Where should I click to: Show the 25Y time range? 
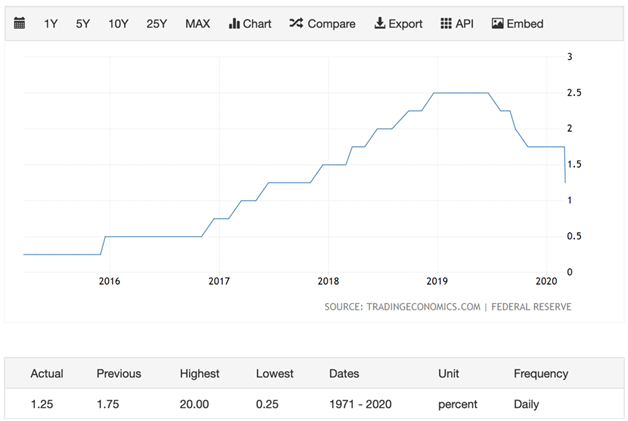[x=157, y=23]
